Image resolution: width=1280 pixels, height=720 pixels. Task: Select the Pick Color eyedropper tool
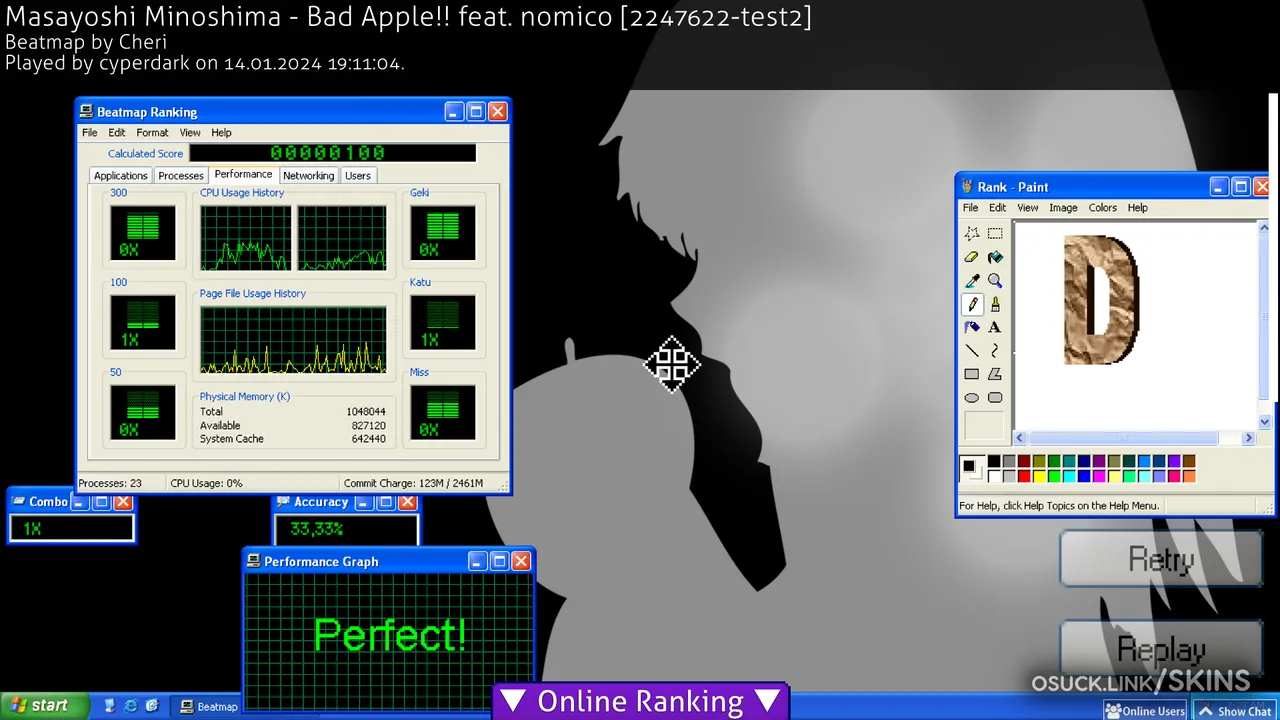(972, 281)
